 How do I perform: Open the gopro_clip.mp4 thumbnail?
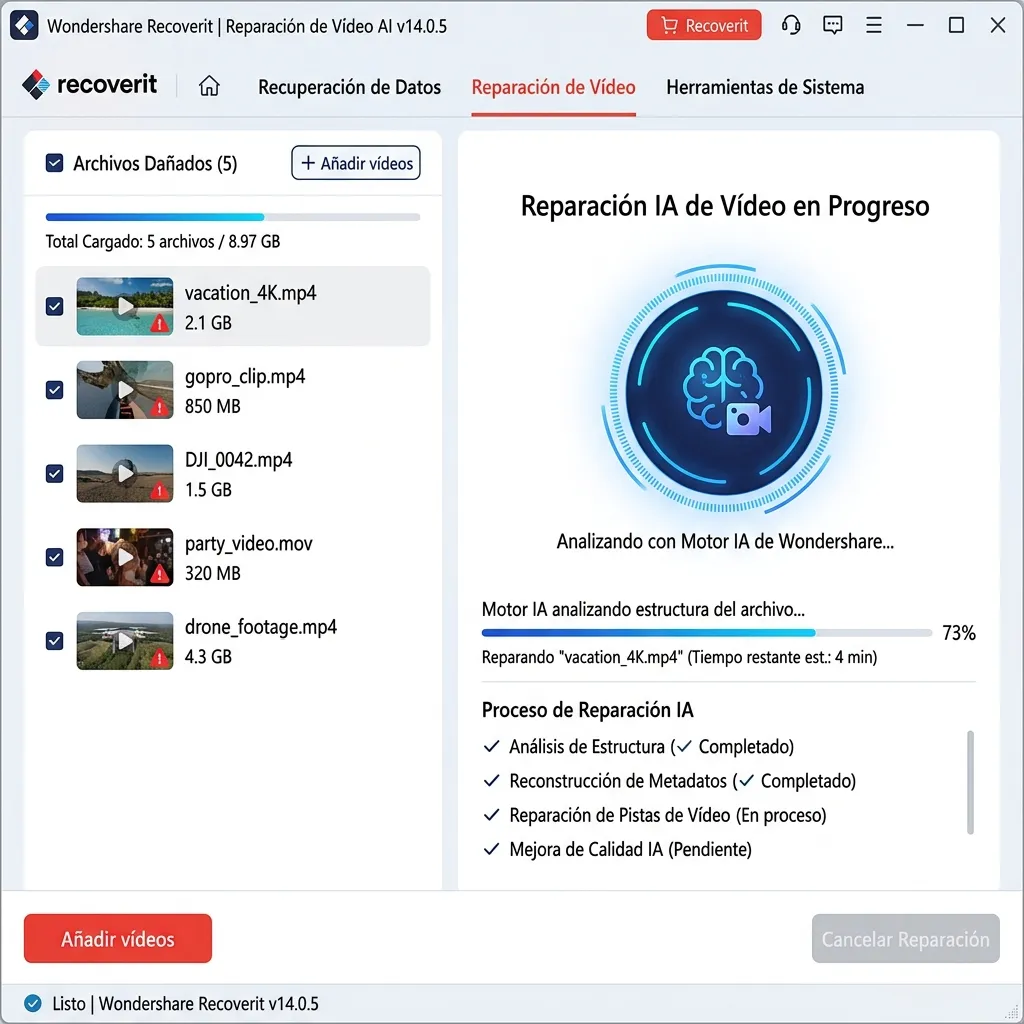click(x=125, y=390)
